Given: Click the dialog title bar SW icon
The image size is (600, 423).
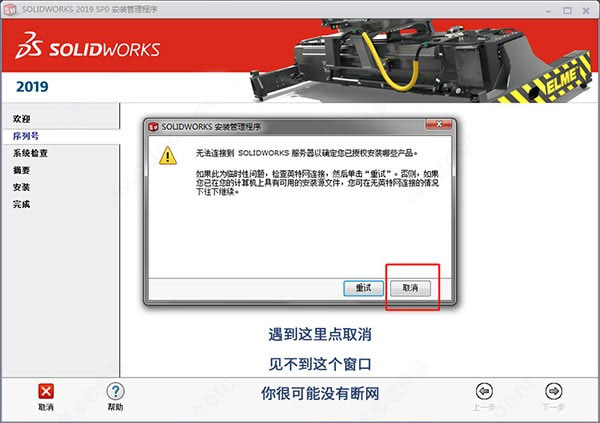Looking at the screenshot, I should (153, 127).
